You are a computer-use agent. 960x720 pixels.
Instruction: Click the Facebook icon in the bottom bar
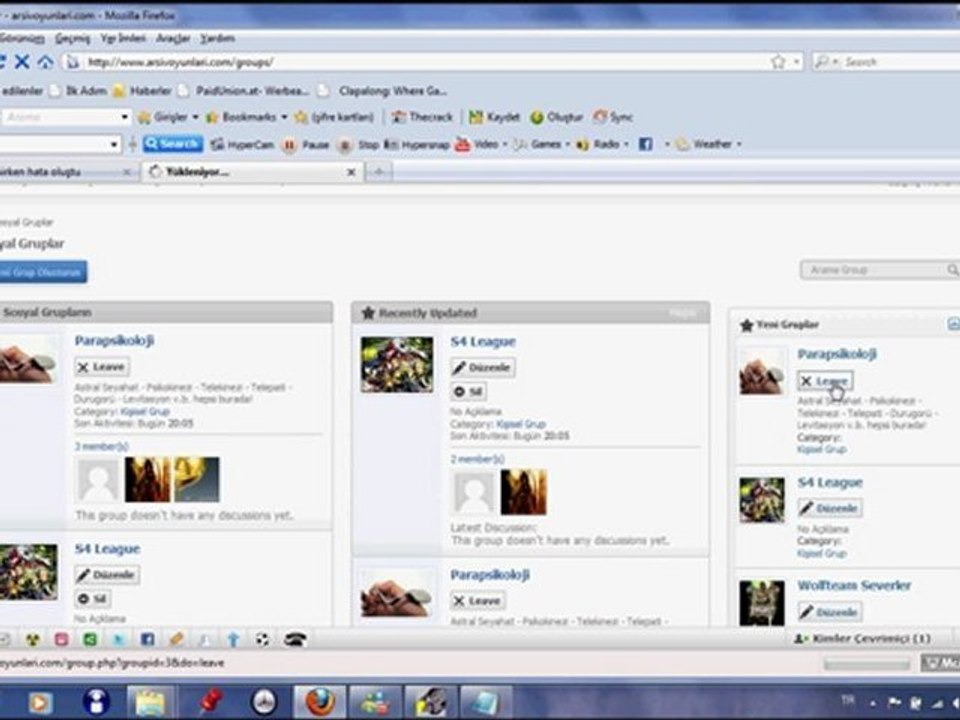(x=148, y=640)
